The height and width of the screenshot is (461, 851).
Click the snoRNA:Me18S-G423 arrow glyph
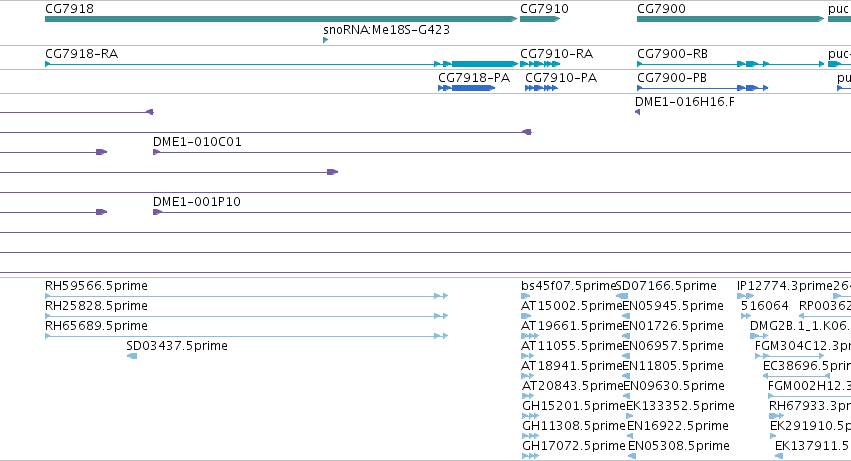[x=326, y=40]
